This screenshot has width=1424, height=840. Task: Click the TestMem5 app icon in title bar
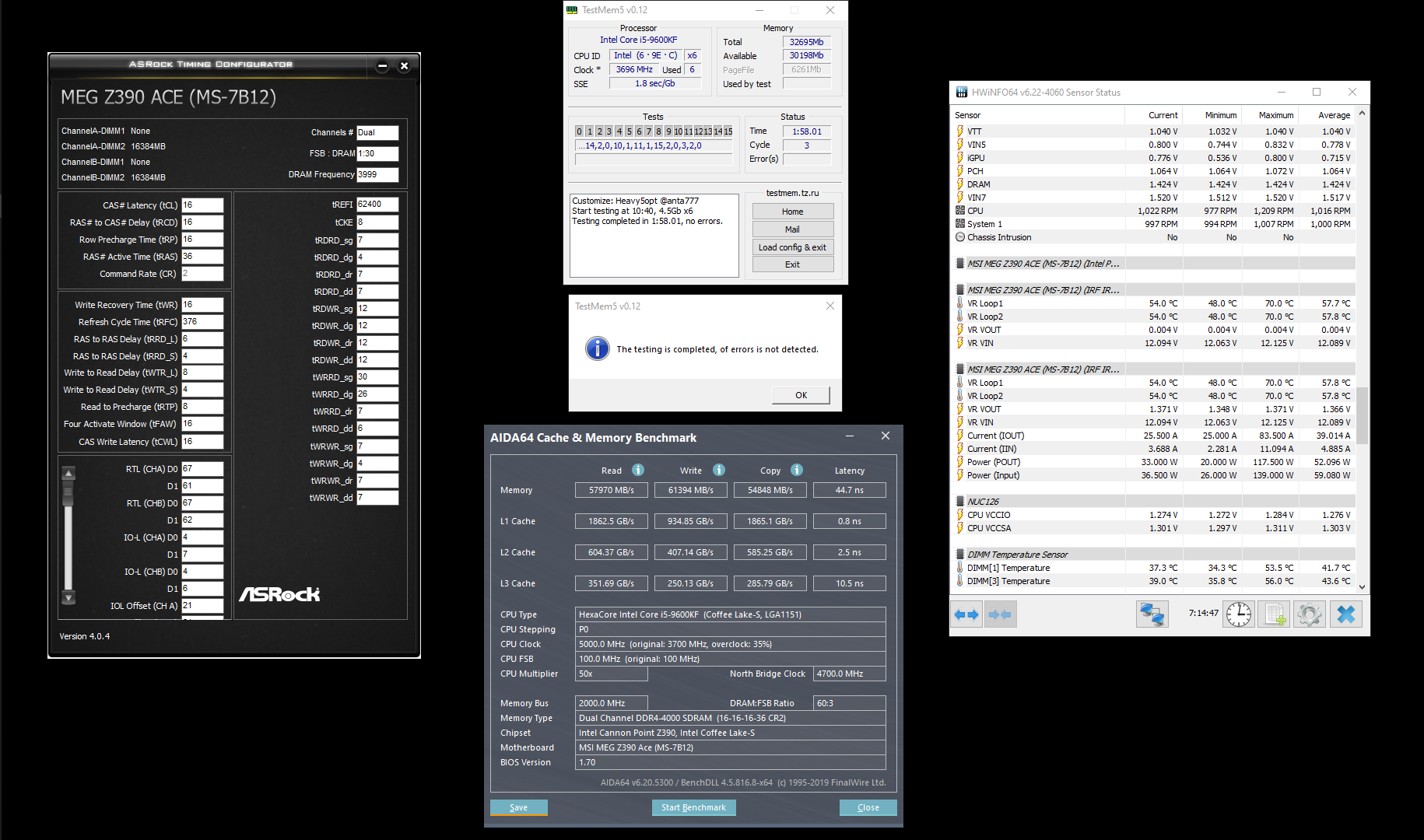[572, 10]
